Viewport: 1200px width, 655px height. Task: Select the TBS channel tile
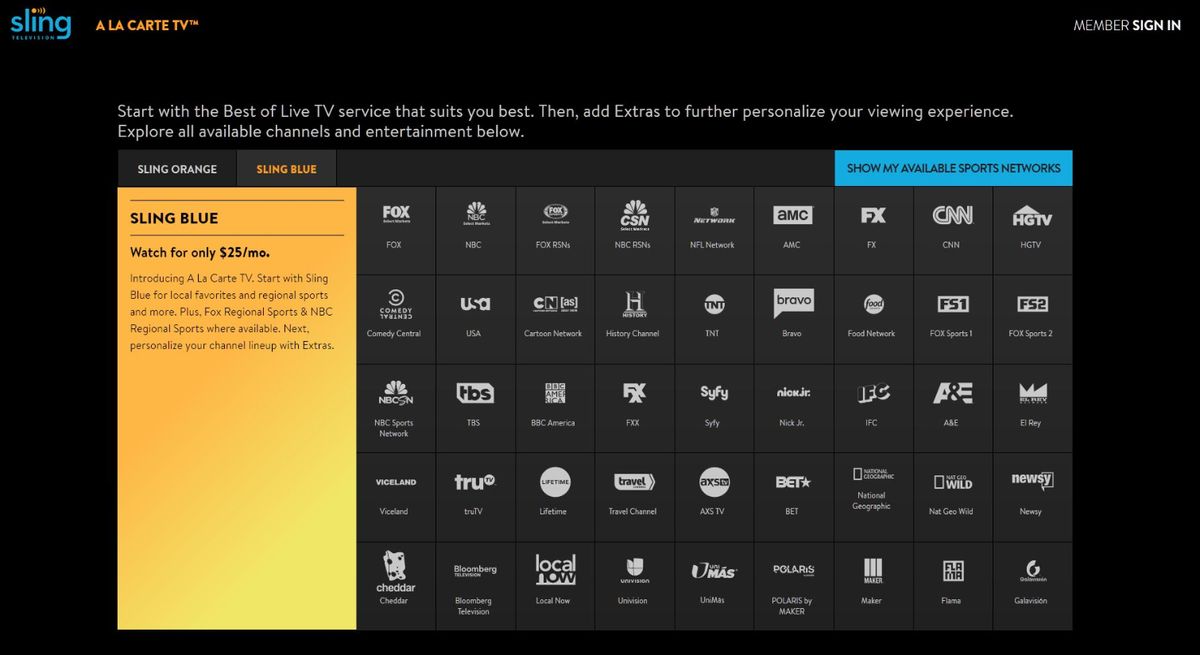475,408
